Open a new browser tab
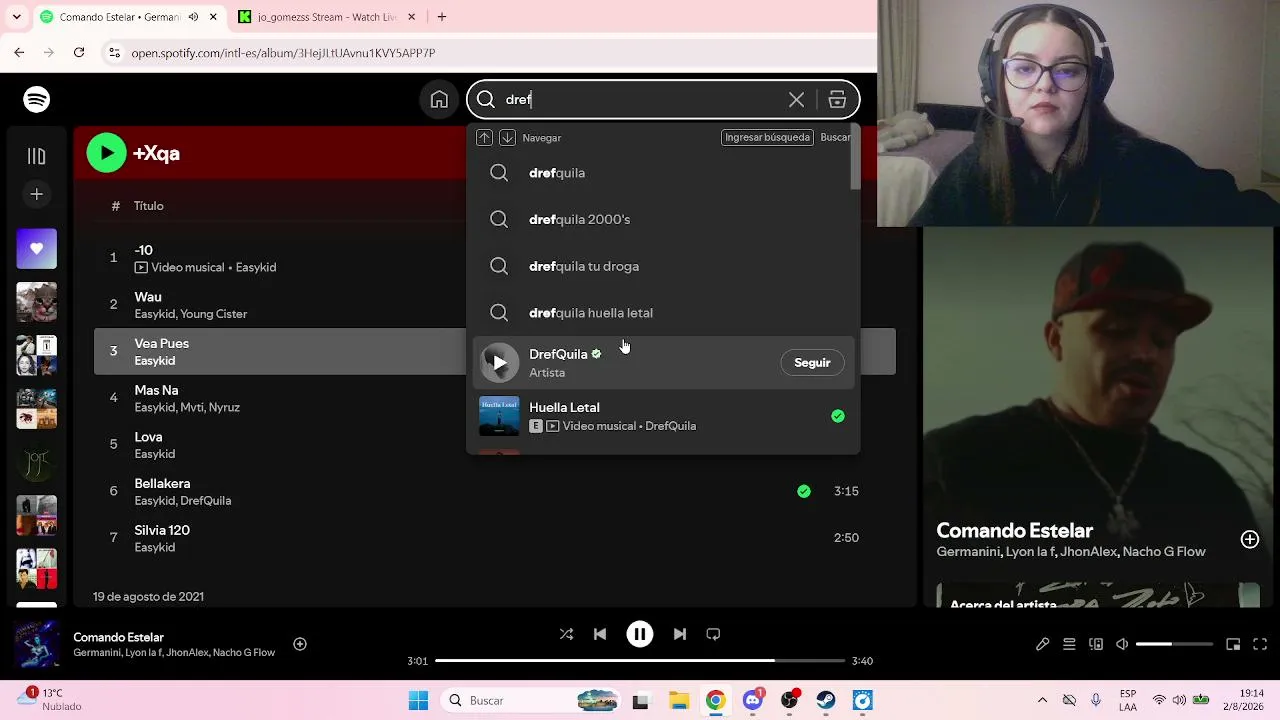The image size is (1280, 720). pyautogui.click(x=442, y=17)
